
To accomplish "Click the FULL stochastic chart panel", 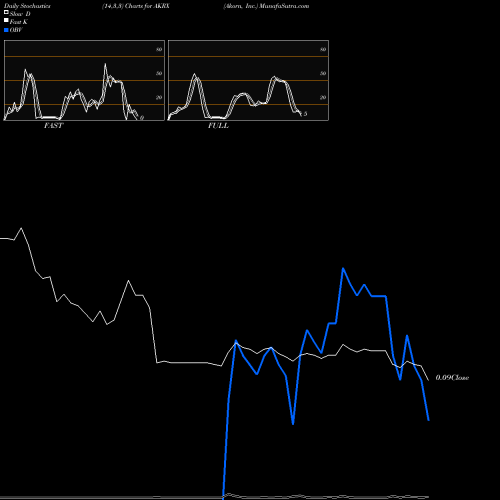I will (248, 80).
